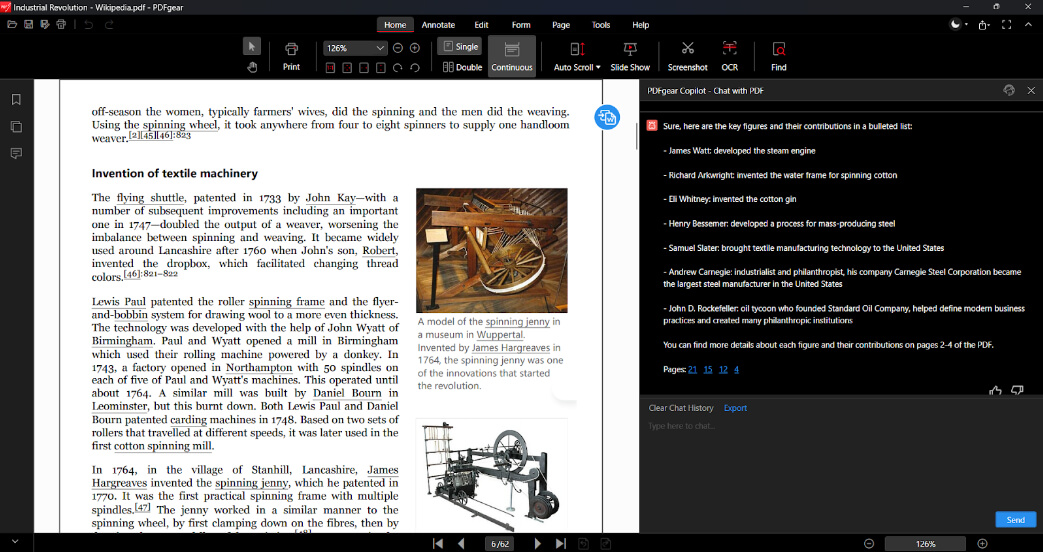This screenshot has width=1043, height=552.
Task: Toggle Continuous scrolling mode
Action: tap(512, 57)
